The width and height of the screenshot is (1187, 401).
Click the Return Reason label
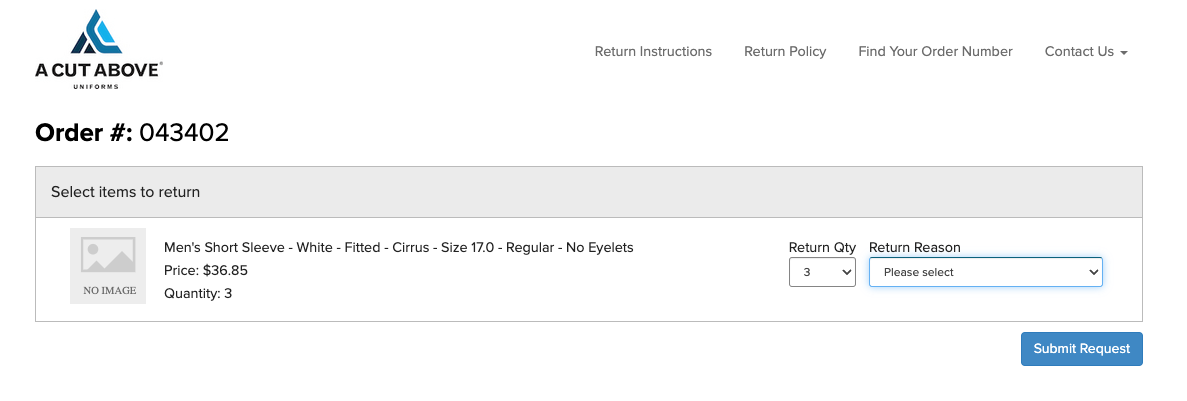[914, 247]
